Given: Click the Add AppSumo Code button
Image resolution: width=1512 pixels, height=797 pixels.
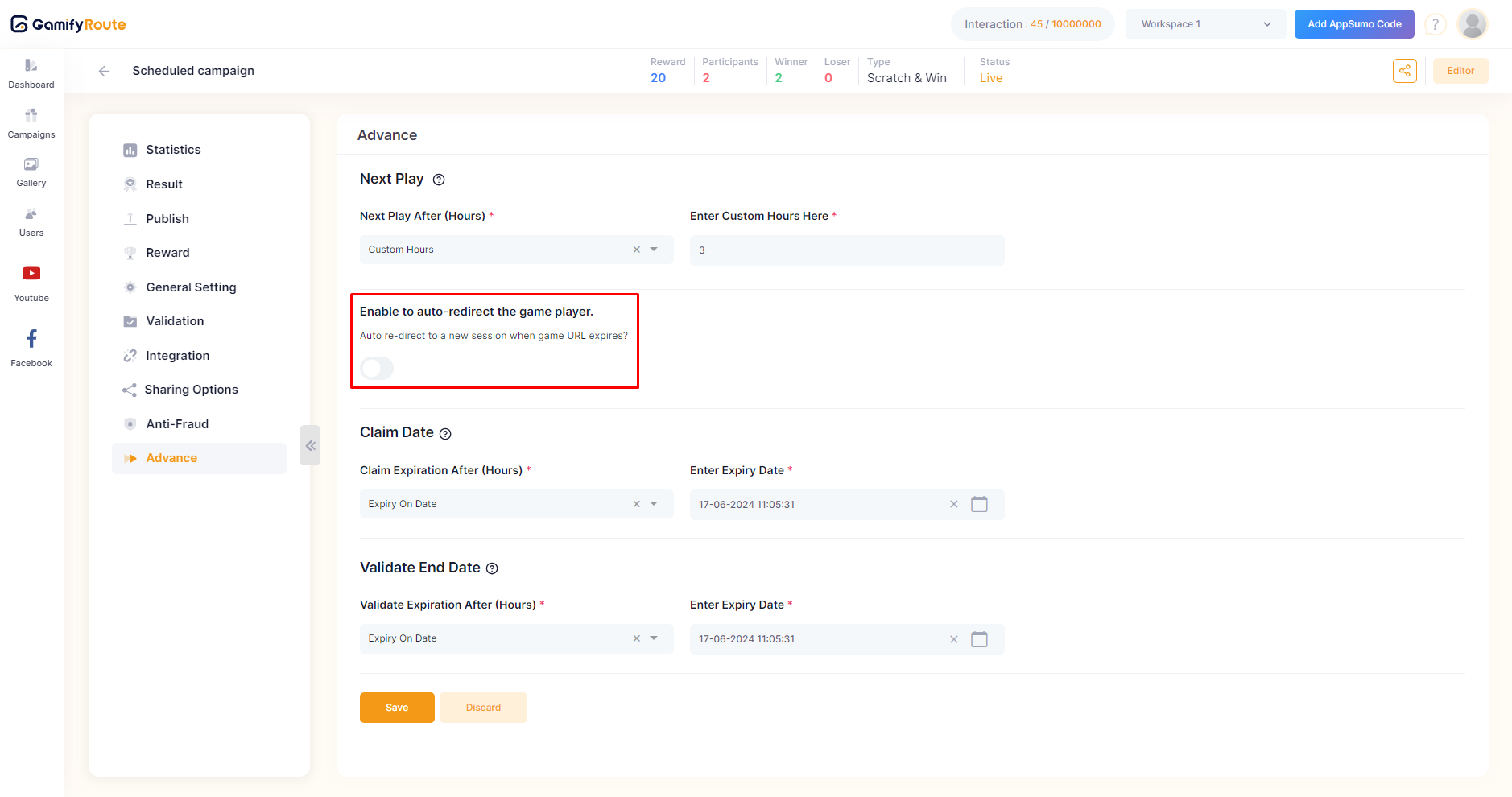Looking at the screenshot, I should coord(1353,24).
